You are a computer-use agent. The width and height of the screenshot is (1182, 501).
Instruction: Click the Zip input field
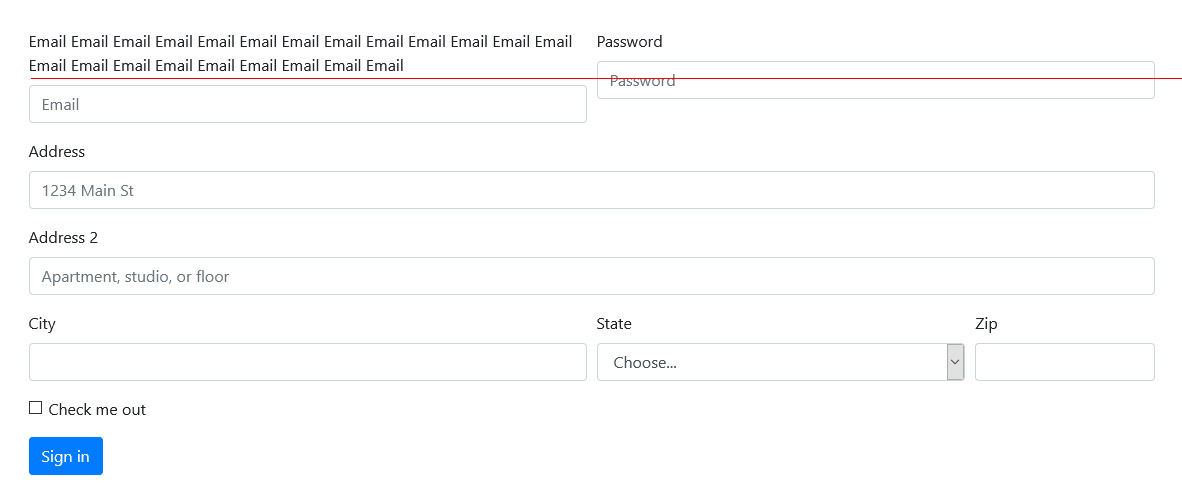coord(1064,362)
